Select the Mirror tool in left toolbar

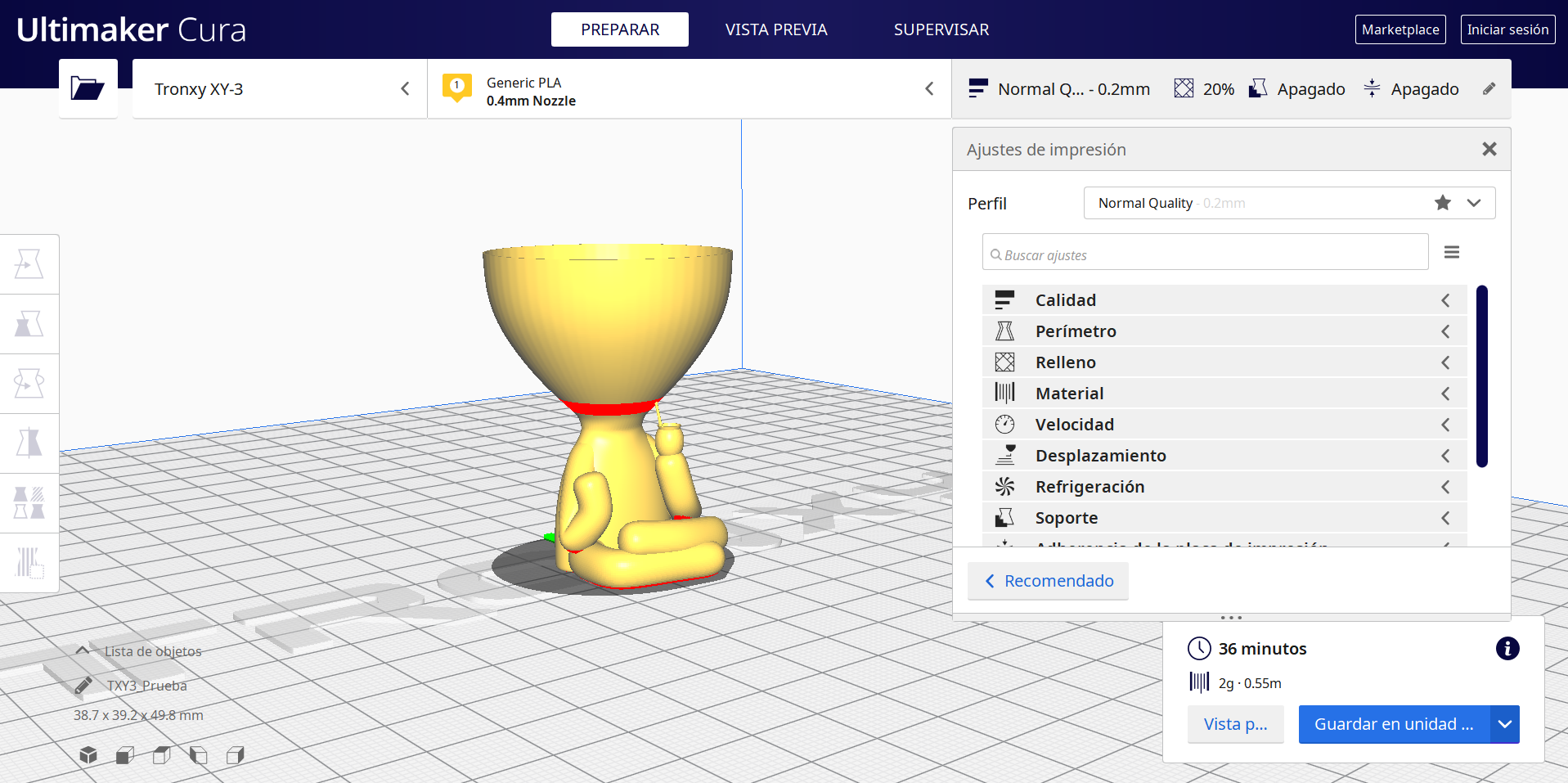(29, 443)
